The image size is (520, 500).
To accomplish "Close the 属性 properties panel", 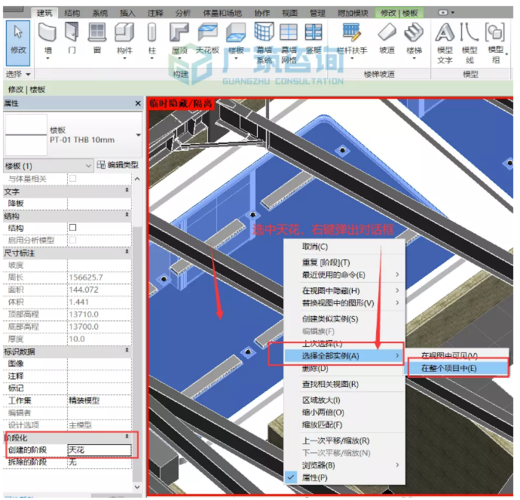I will (138, 104).
